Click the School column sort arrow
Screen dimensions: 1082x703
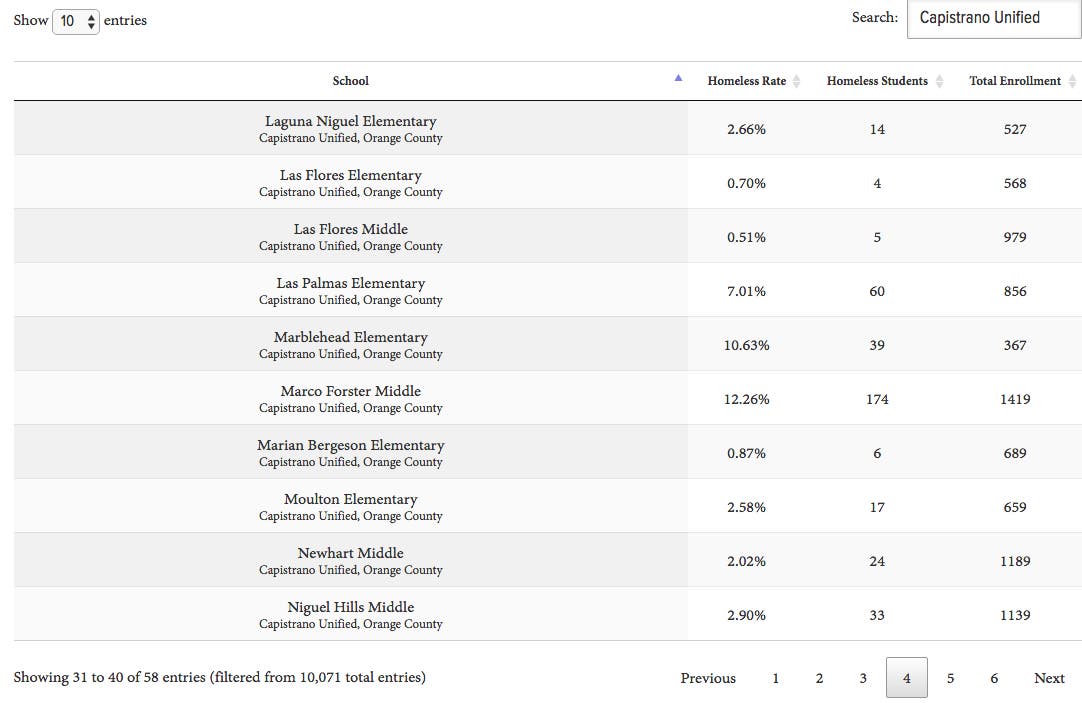click(x=678, y=79)
